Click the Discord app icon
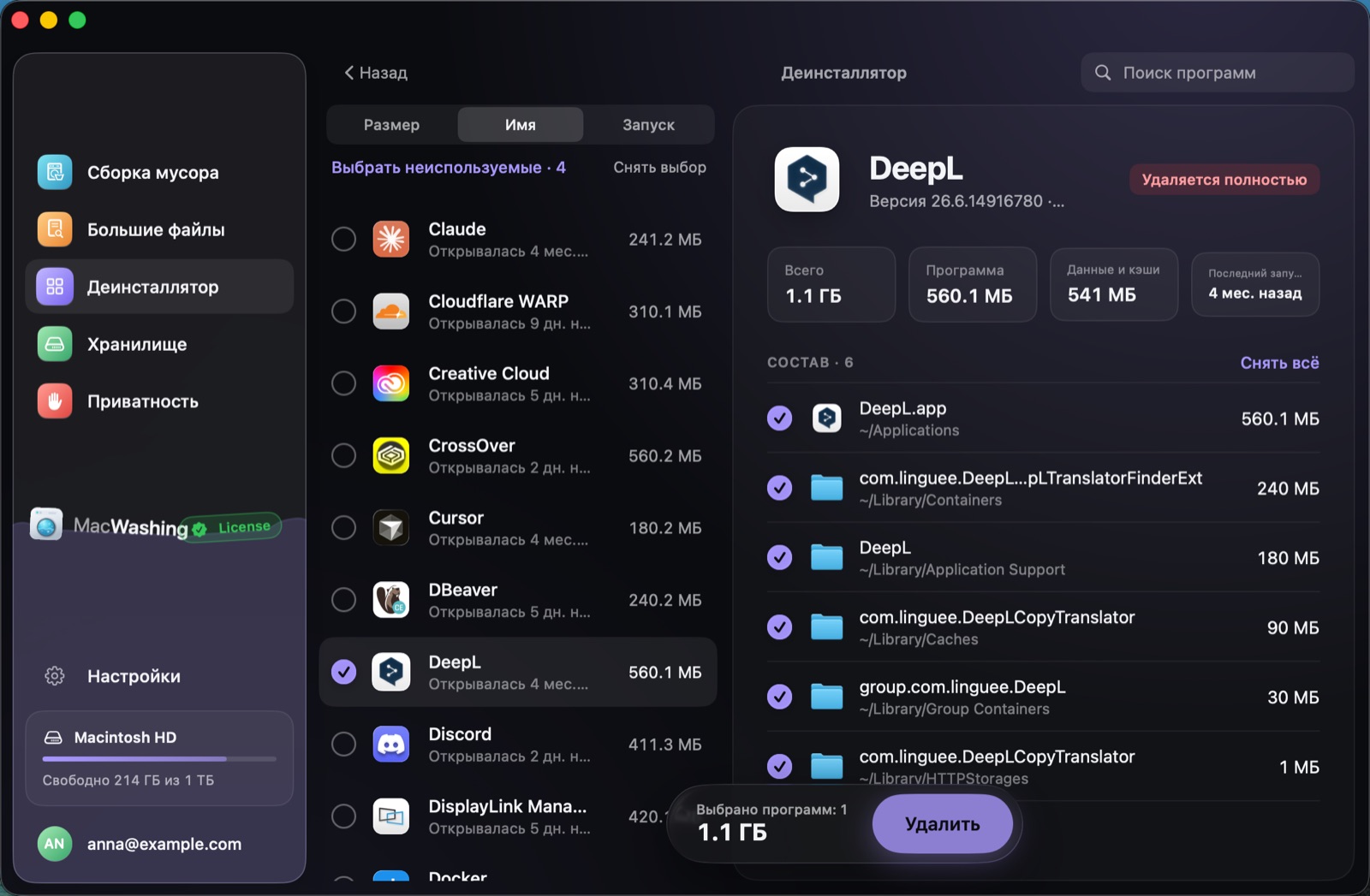Screen dimensions: 1370x896 pos(391,745)
